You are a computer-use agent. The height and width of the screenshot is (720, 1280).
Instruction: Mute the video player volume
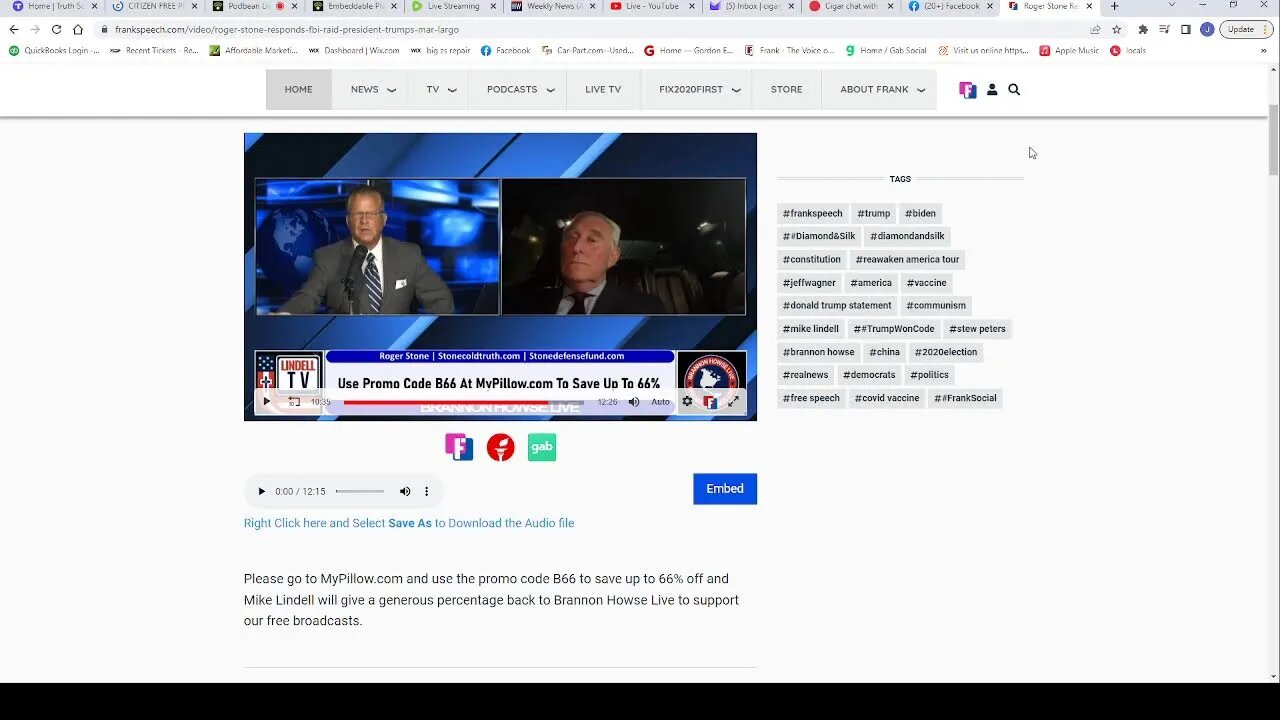point(634,402)
